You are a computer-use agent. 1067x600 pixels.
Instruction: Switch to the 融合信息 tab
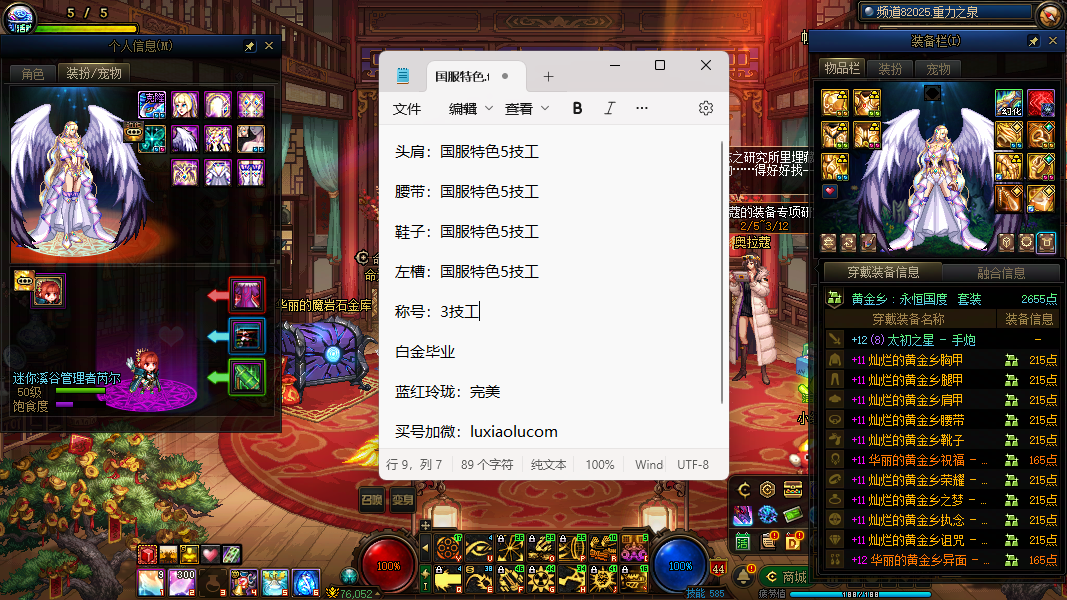click(x=1000, y=272)
